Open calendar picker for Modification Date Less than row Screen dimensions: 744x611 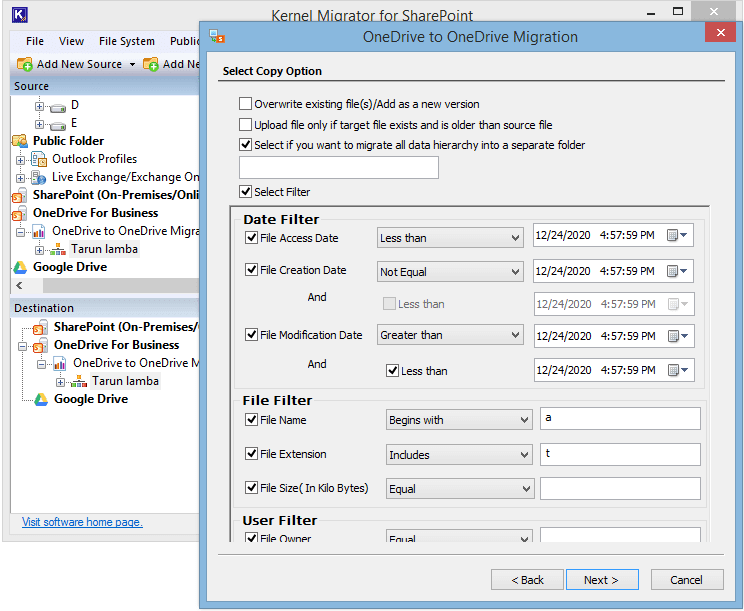click(678, 370)
